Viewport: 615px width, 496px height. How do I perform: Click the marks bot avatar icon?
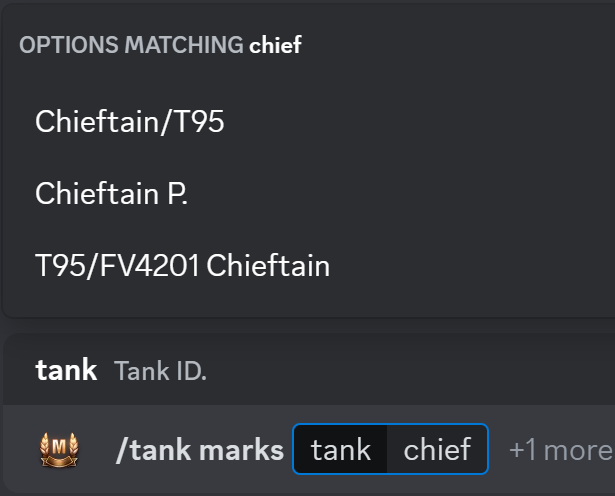(59, 450)
